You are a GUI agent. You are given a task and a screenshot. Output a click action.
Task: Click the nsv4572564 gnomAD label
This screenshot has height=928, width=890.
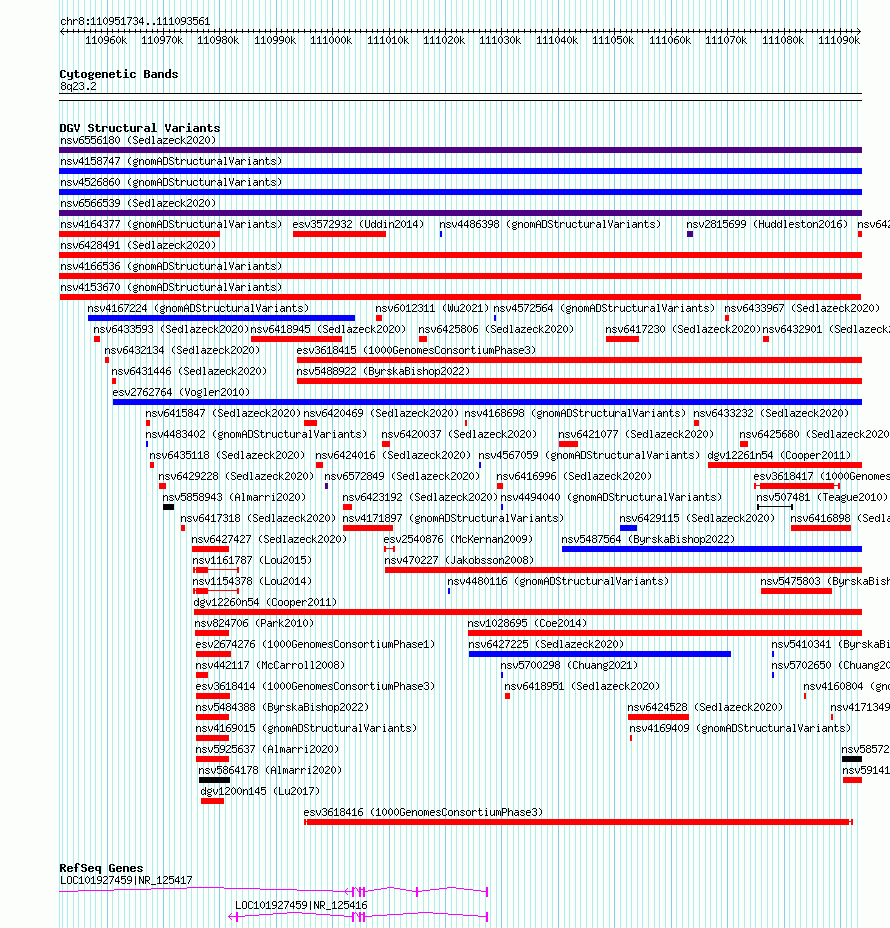[x=604, y=308]
